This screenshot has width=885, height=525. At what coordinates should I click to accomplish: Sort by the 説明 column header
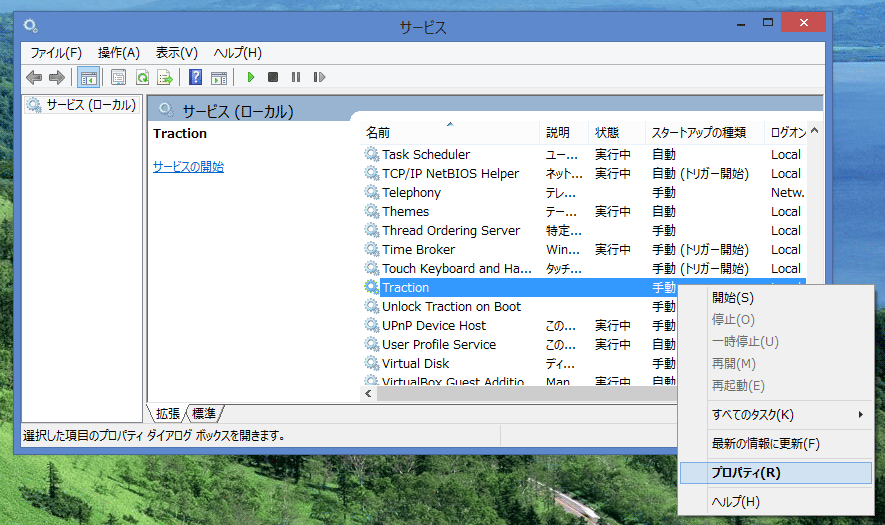[564, 133]
